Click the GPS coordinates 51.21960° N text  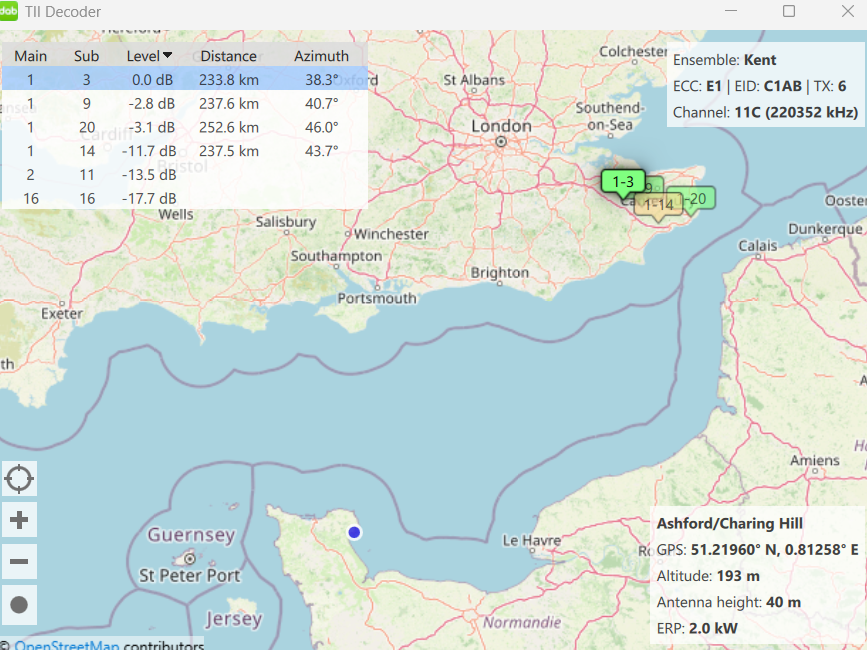tap(757, 550)
